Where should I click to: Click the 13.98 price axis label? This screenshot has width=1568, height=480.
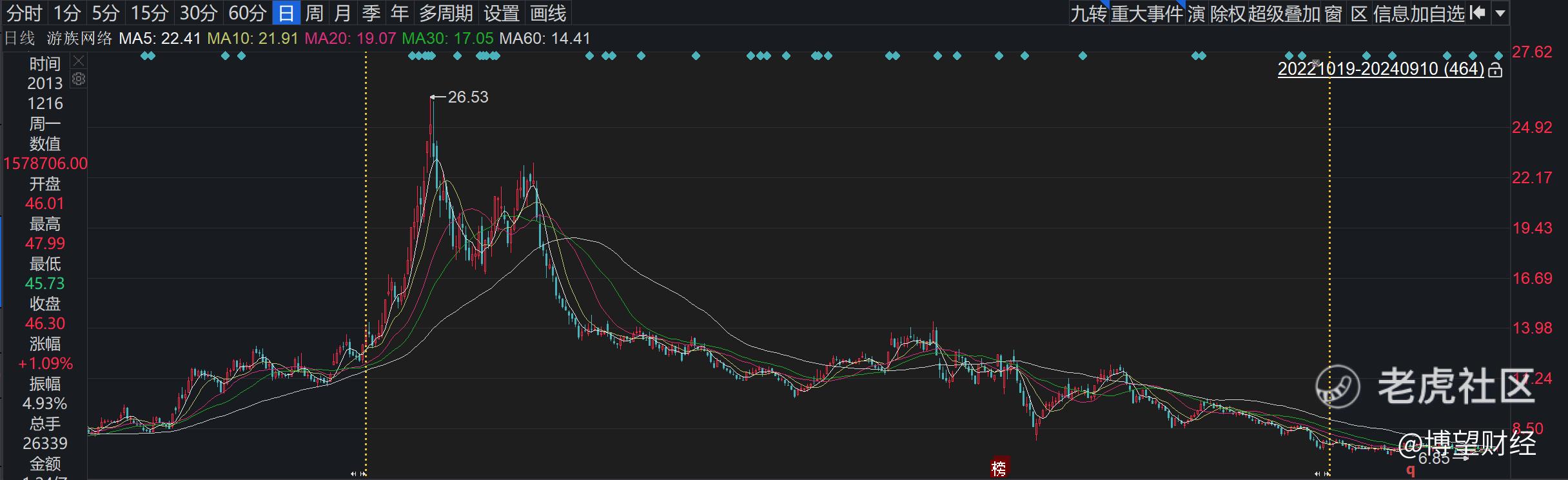[1532, 328]
